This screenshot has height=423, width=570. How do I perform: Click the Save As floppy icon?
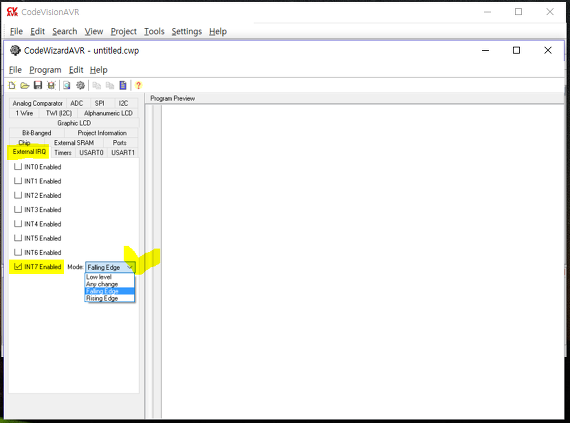51,85
